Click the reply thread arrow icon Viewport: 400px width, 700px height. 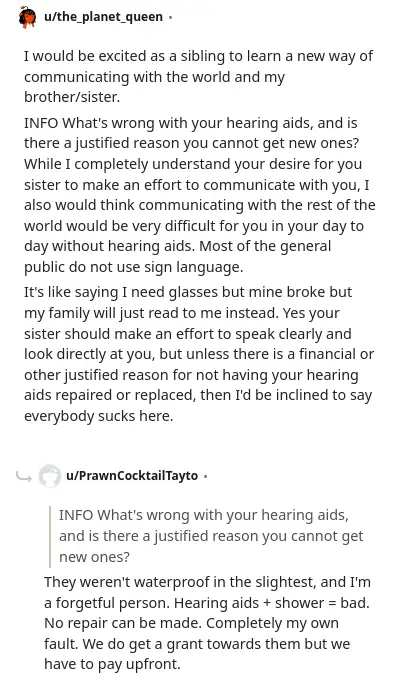pyautogui.click(x=24, y=477)
